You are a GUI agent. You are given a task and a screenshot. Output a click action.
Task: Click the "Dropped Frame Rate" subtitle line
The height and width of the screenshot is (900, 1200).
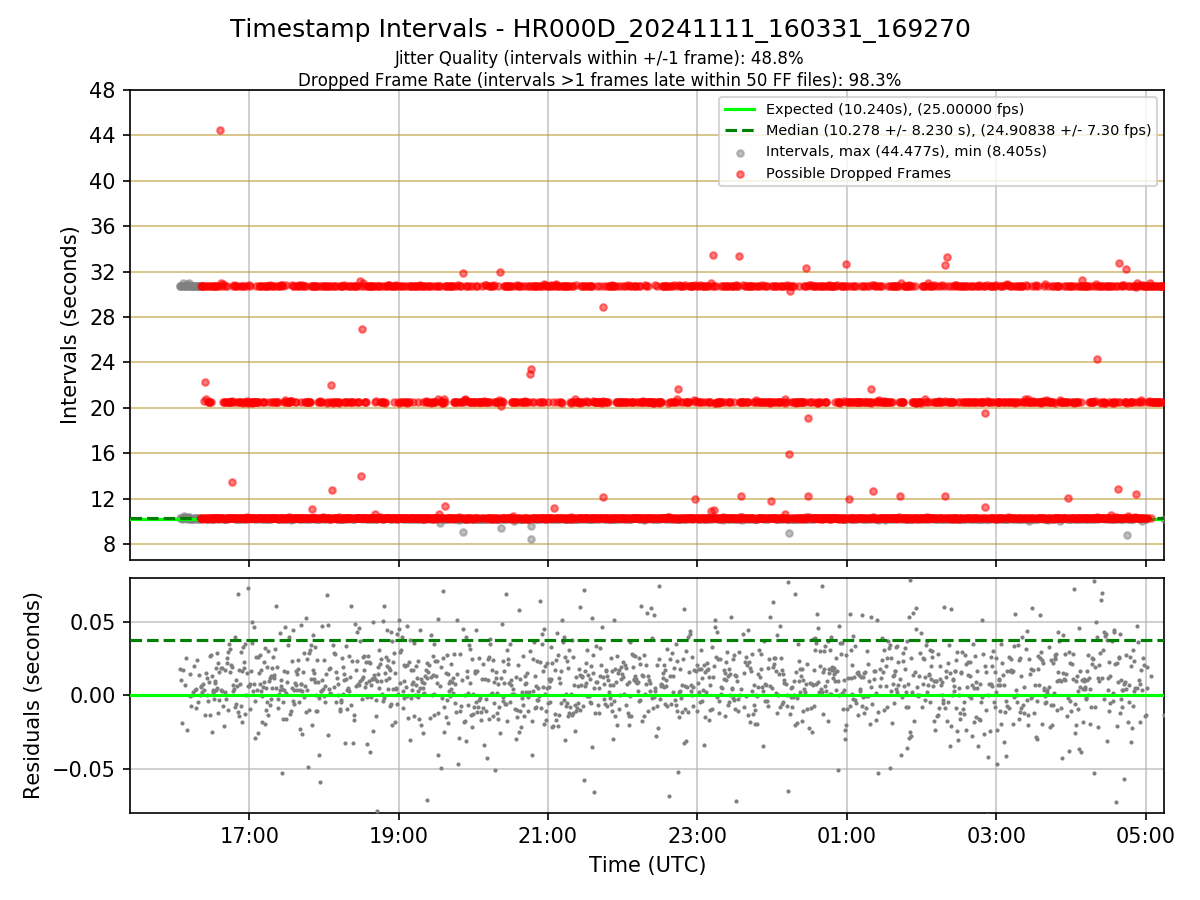[x=599, y=80]
